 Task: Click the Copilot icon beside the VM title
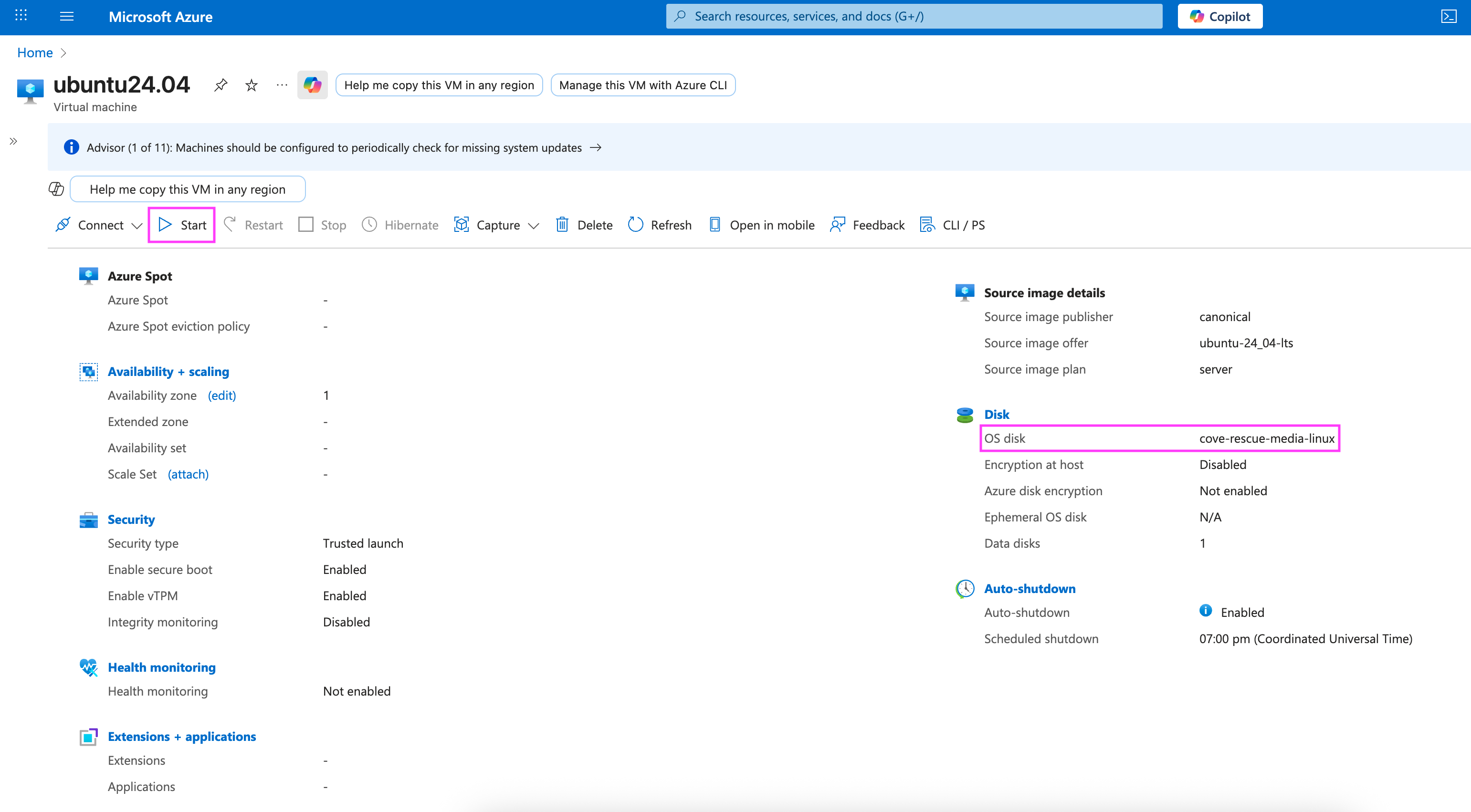(x=312, y=85)
